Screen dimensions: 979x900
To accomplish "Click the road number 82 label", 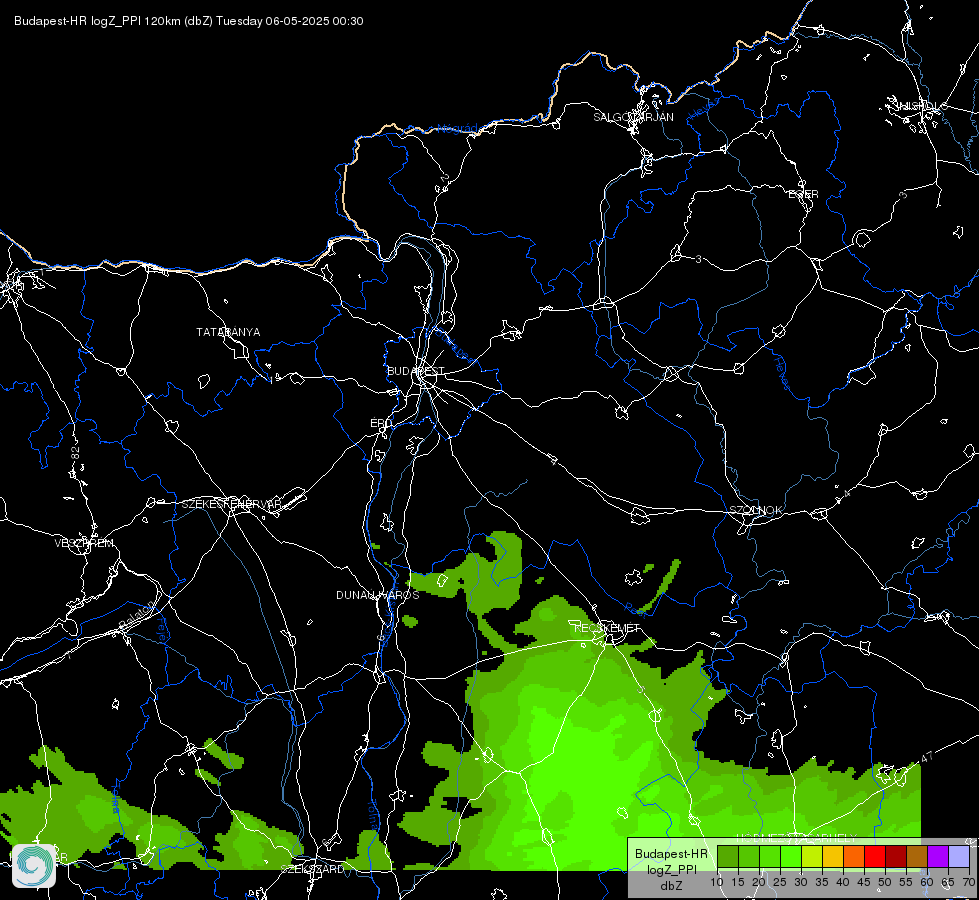I will pos(76,454).
